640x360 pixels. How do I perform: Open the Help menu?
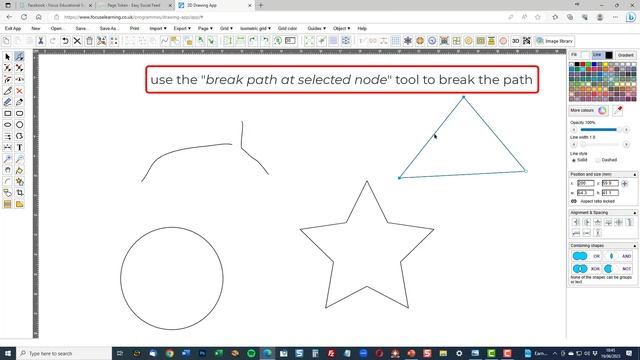pyautogui.click(x=362, y=29)
